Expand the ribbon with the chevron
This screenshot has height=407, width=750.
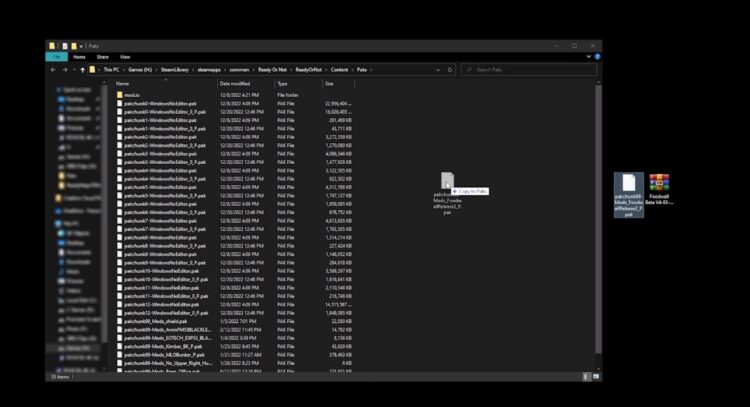coord(588,57)
